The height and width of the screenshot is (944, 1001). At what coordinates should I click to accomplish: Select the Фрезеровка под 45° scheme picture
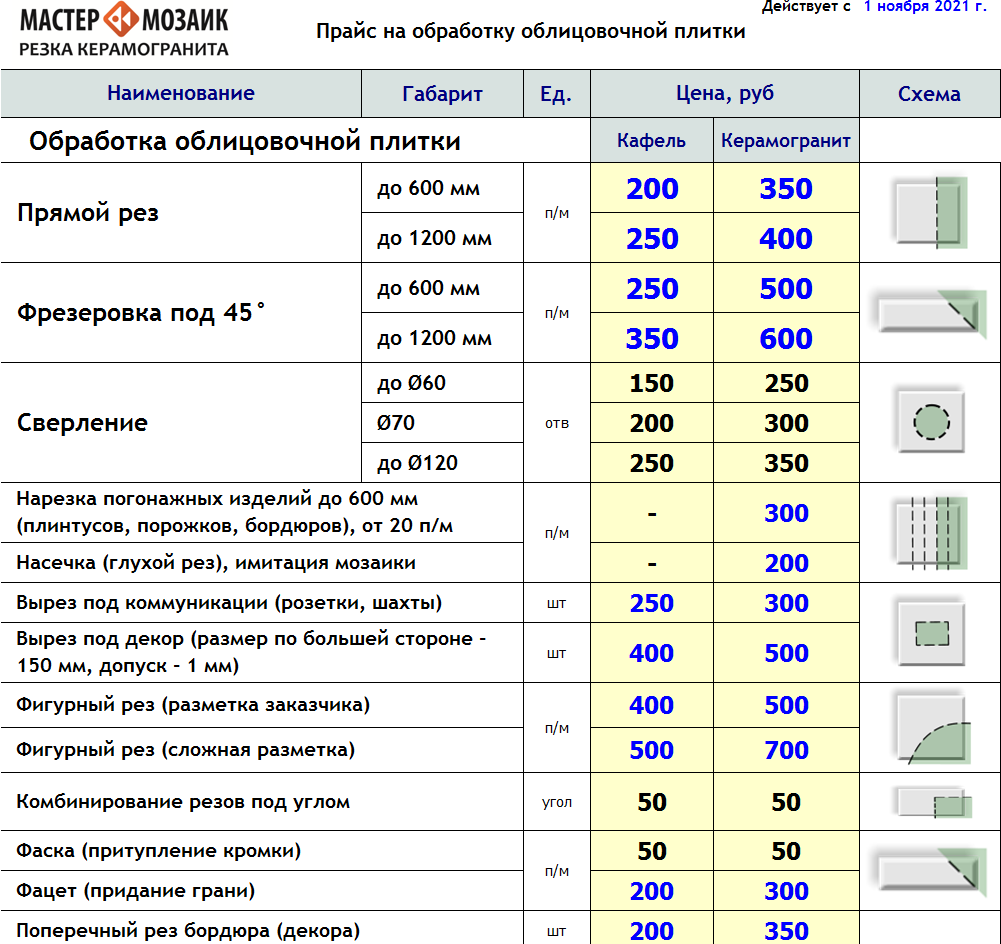(x=930, y=312)
